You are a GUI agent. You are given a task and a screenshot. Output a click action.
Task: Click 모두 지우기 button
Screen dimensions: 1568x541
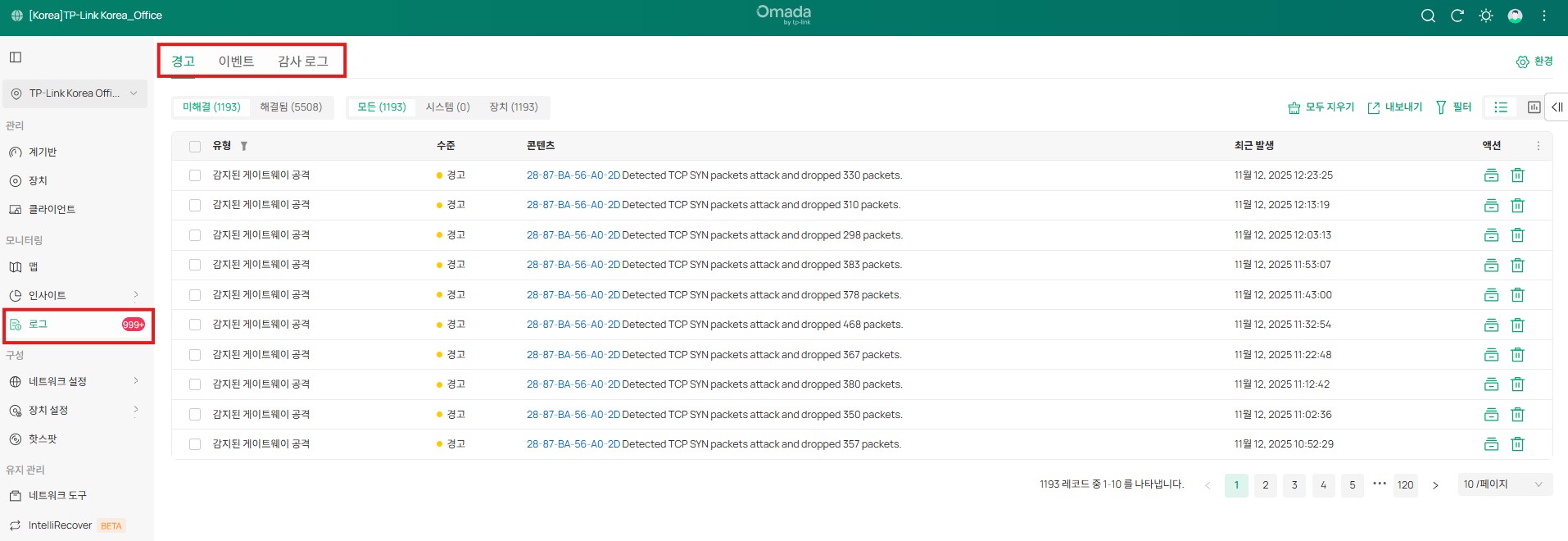click(1321, 107)
